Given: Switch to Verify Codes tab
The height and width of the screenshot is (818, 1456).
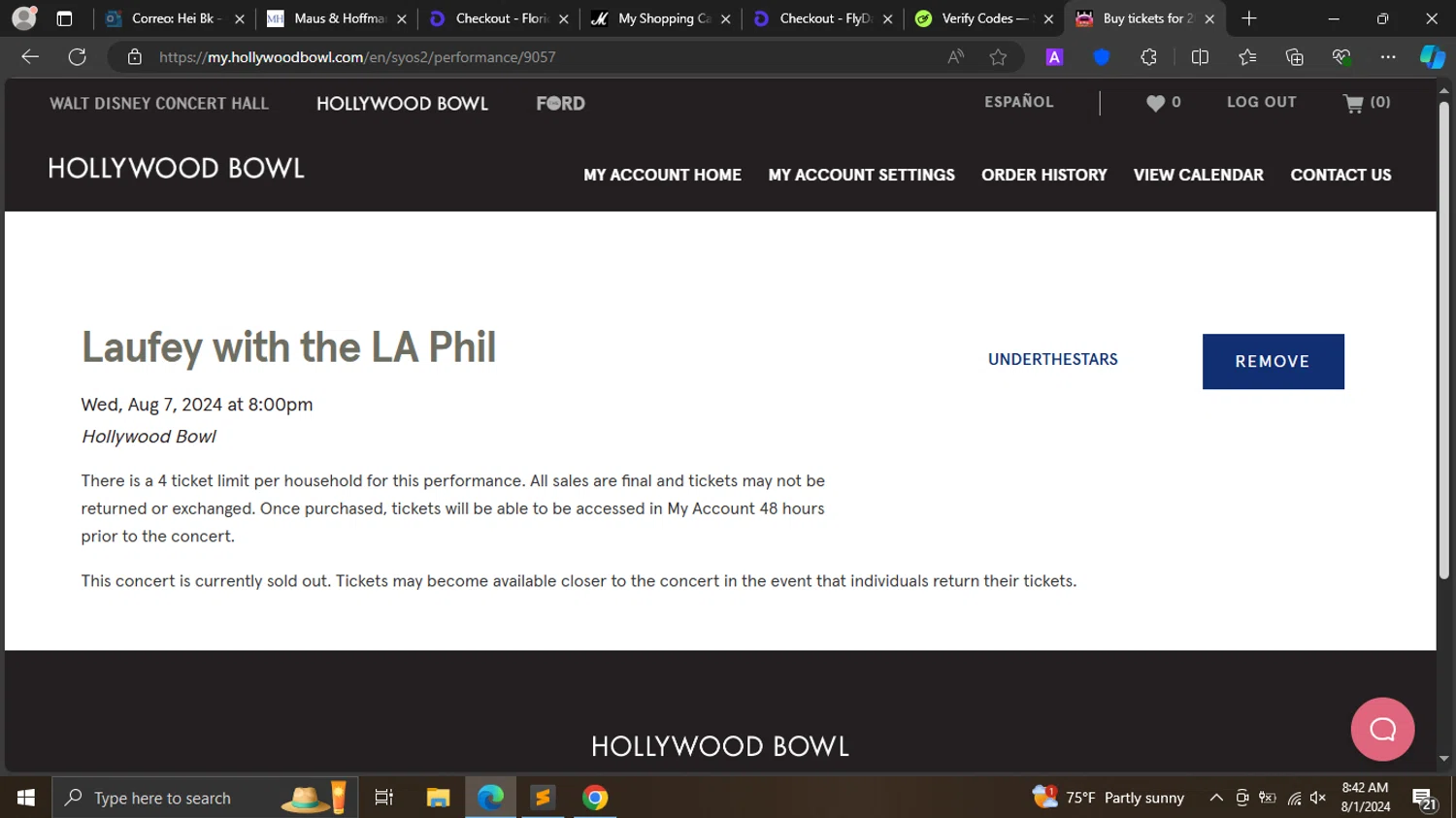Looking at the screenshot, I should 985,18.
